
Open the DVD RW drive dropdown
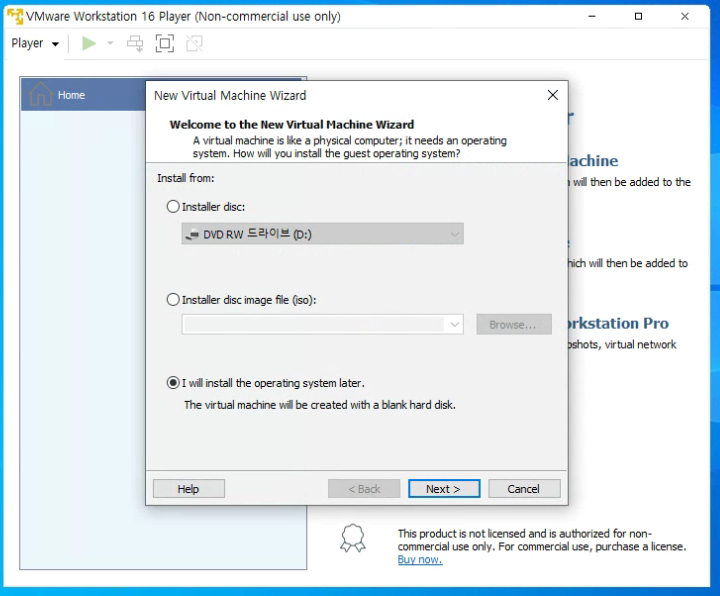[322, 234]
